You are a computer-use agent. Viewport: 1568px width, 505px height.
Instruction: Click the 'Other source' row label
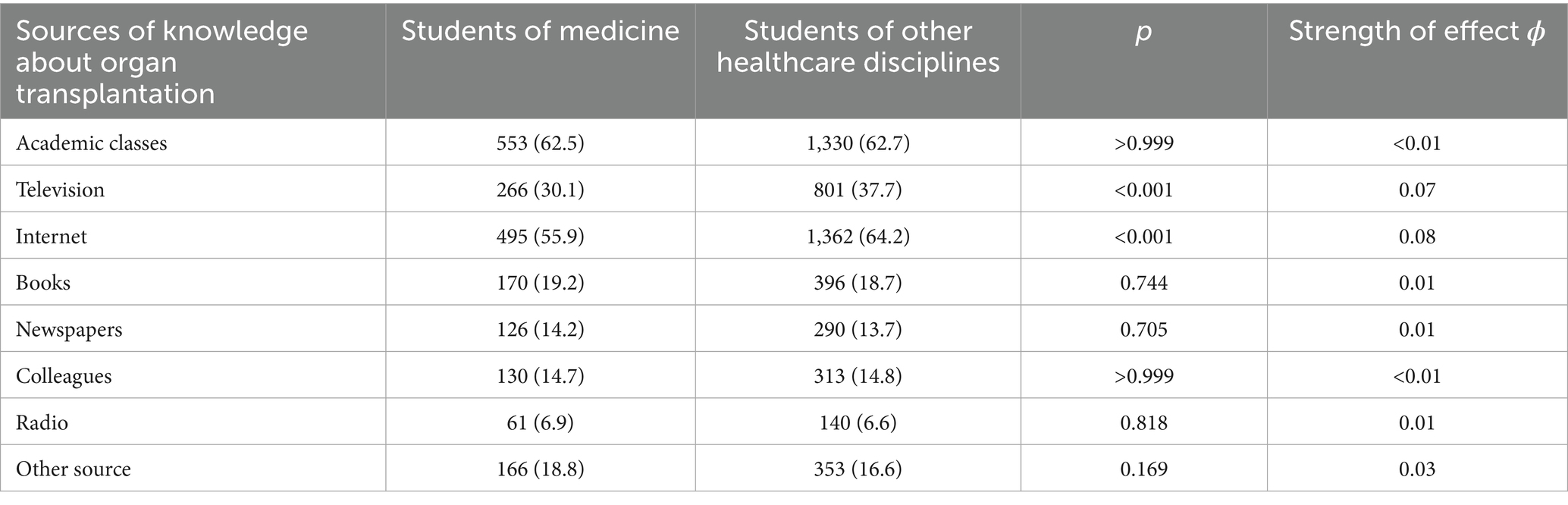[x=74, y=469]
